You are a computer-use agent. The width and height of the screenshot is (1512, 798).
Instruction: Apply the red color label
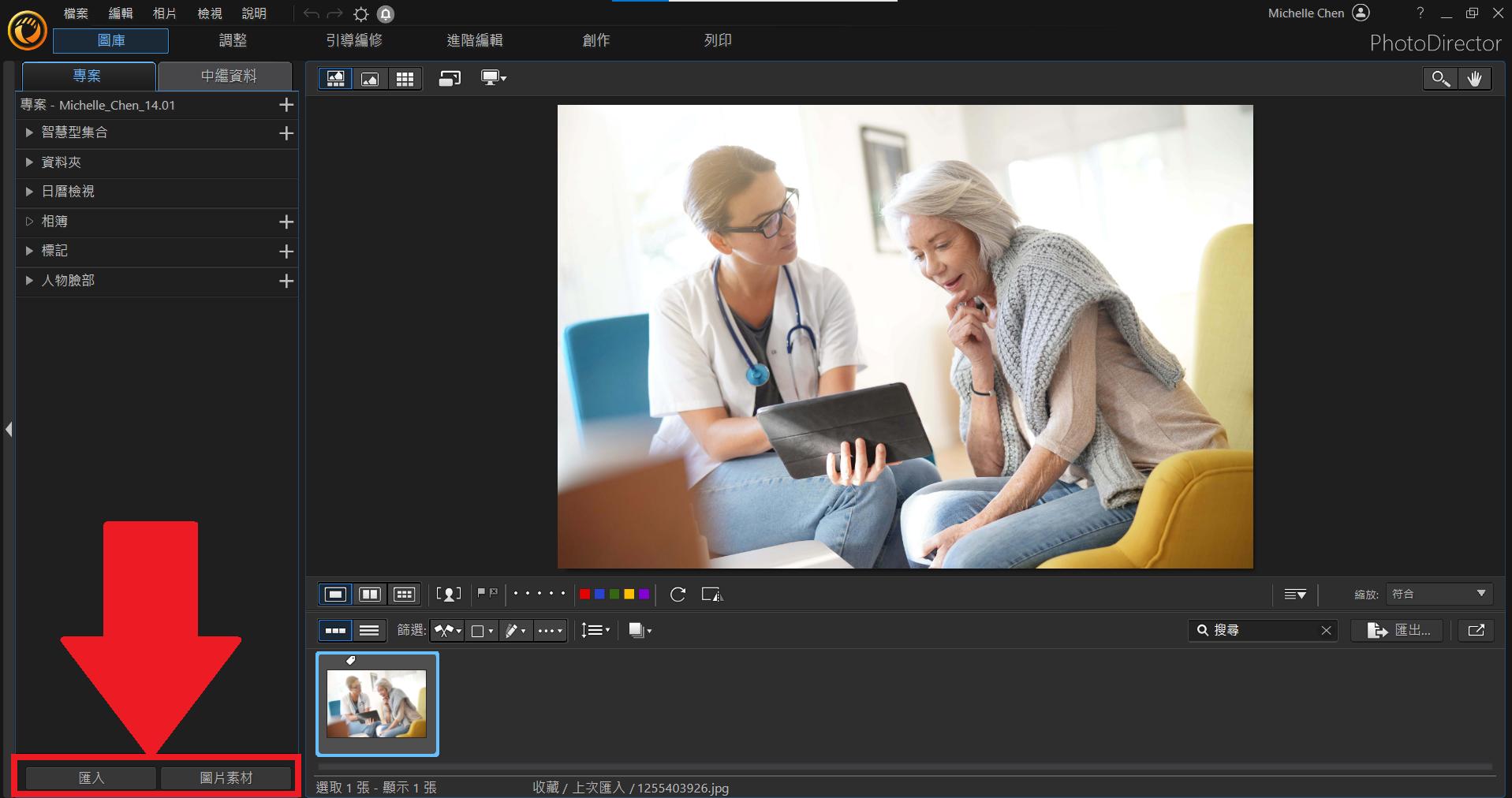[x=584, y=595]
